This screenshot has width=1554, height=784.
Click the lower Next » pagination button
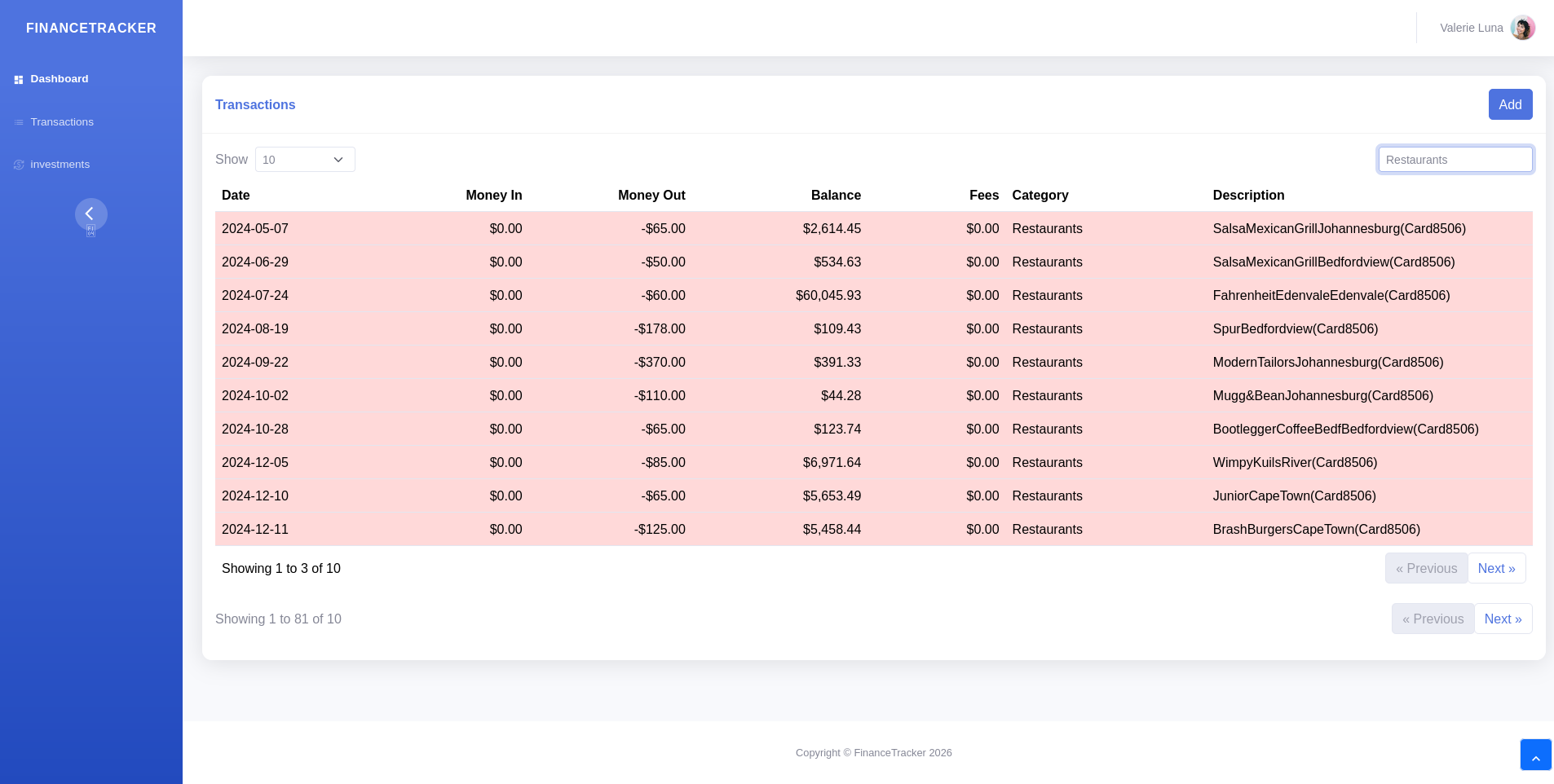click(1503, 619)
